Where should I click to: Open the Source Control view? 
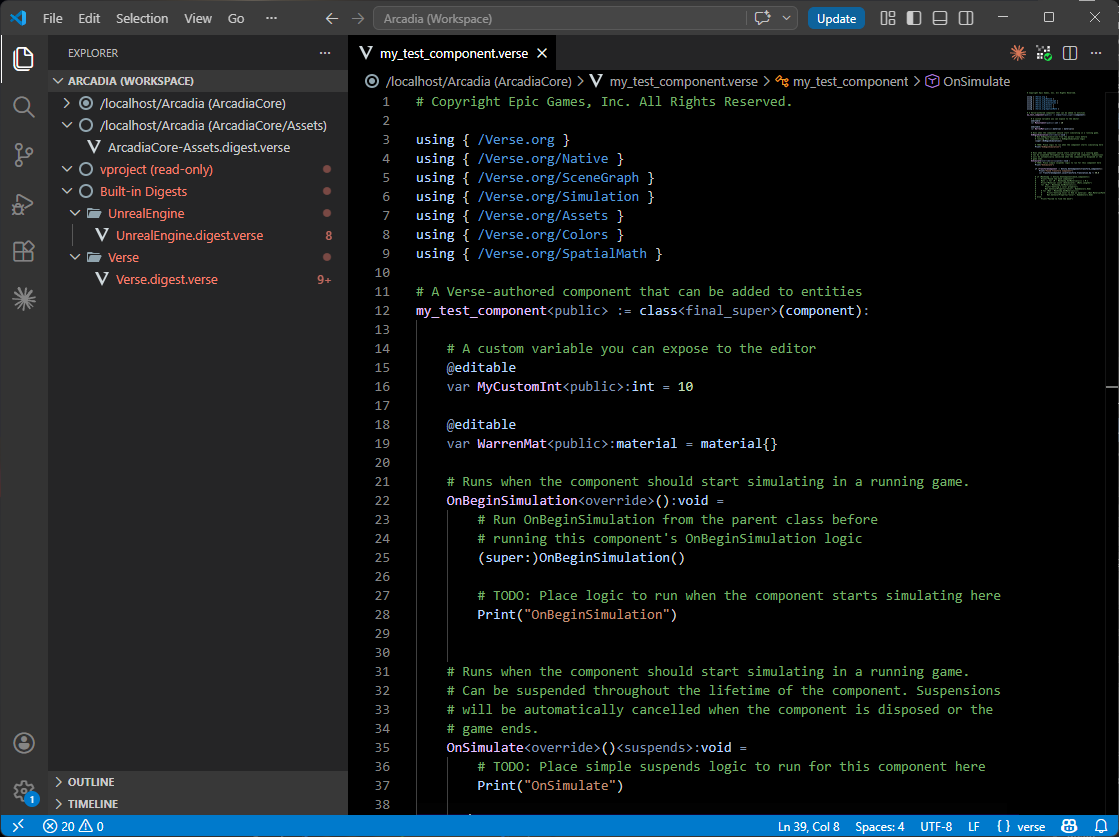pyautogui.click(x=24, y=155)
